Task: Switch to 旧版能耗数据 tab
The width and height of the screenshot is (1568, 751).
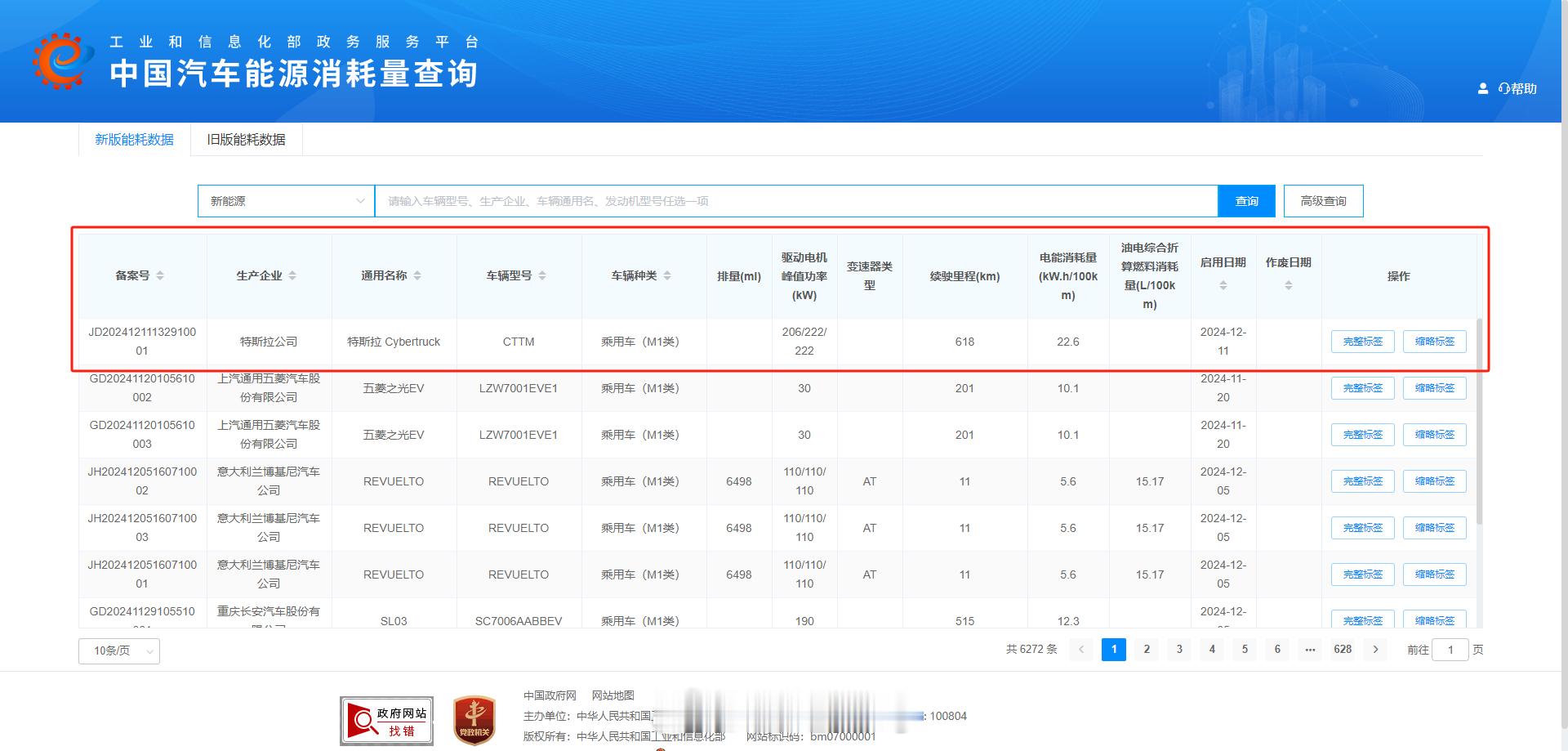Action: click(x=246, y=140)
